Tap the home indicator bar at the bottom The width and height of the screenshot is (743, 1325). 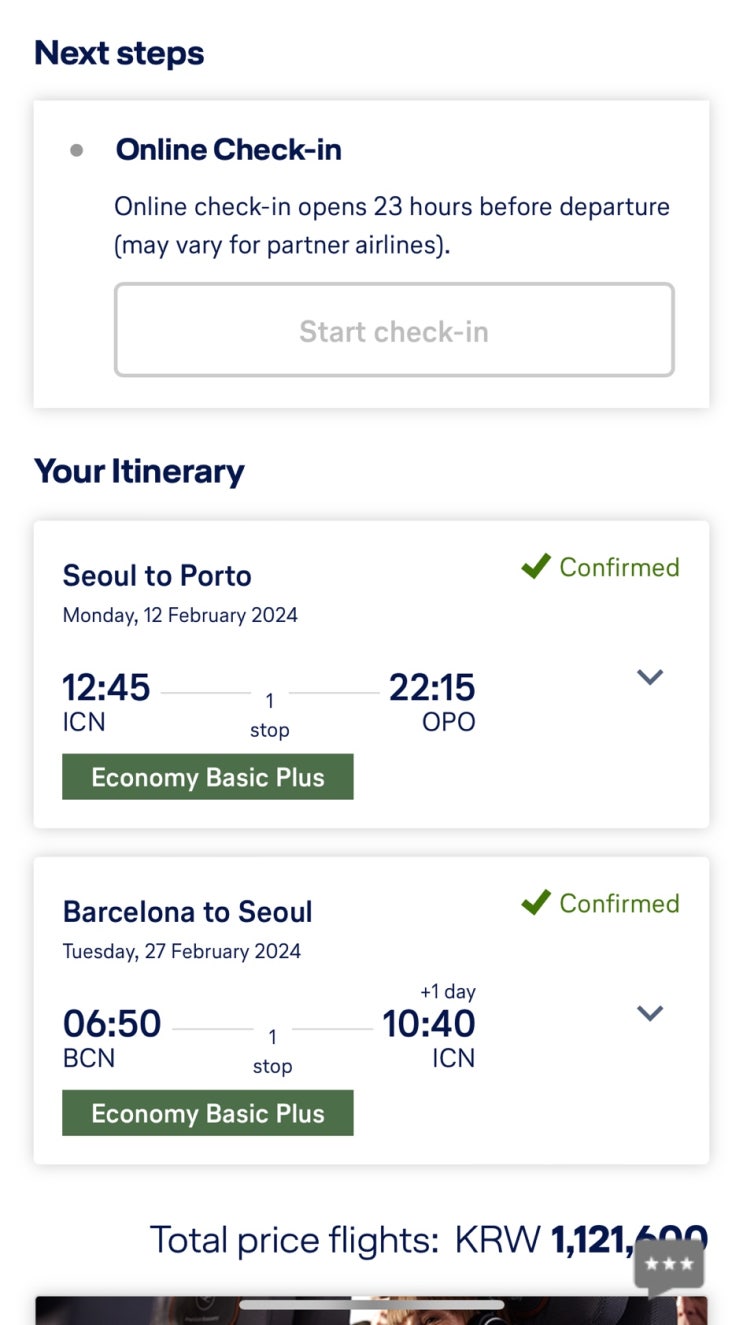(371, 1305)
